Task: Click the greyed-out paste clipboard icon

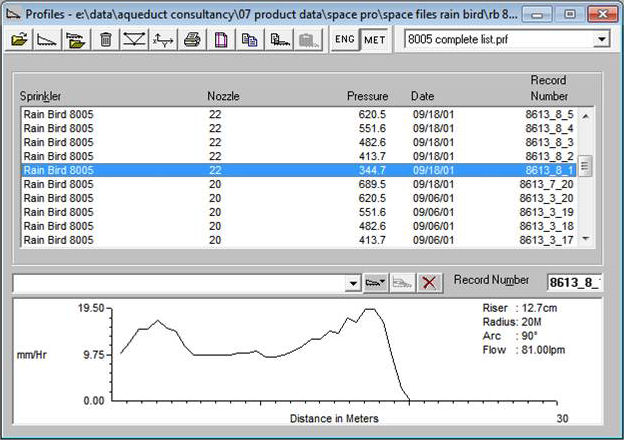Action: tap(308, 39)
